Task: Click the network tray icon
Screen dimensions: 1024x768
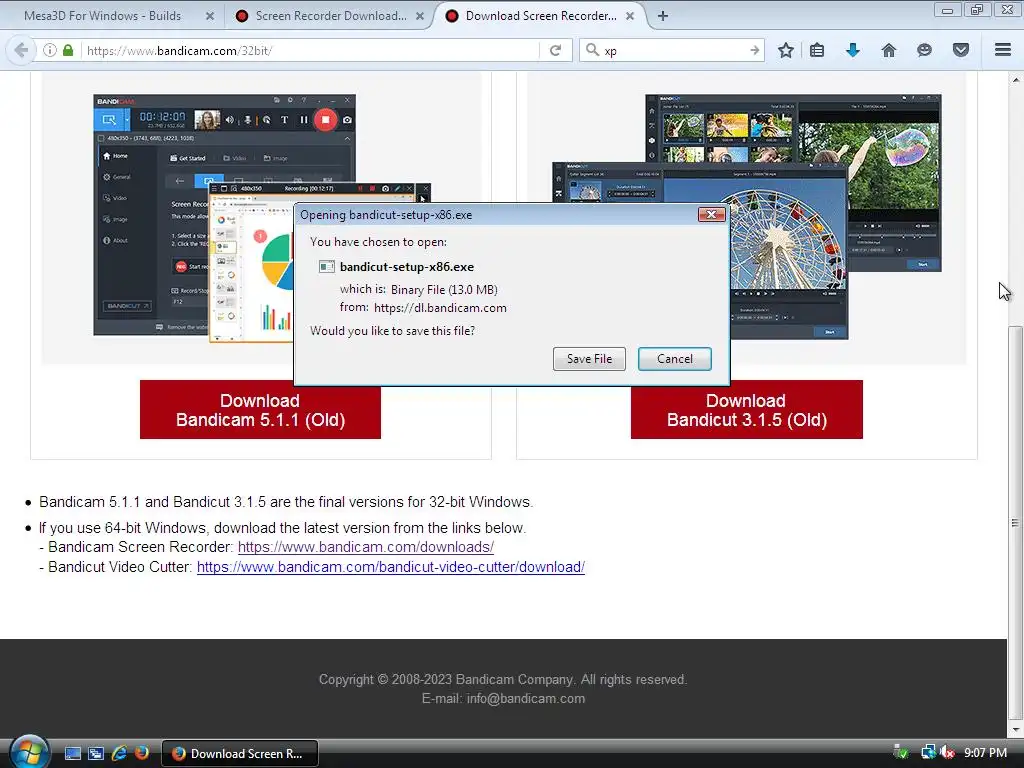Action: click(928, 753)
